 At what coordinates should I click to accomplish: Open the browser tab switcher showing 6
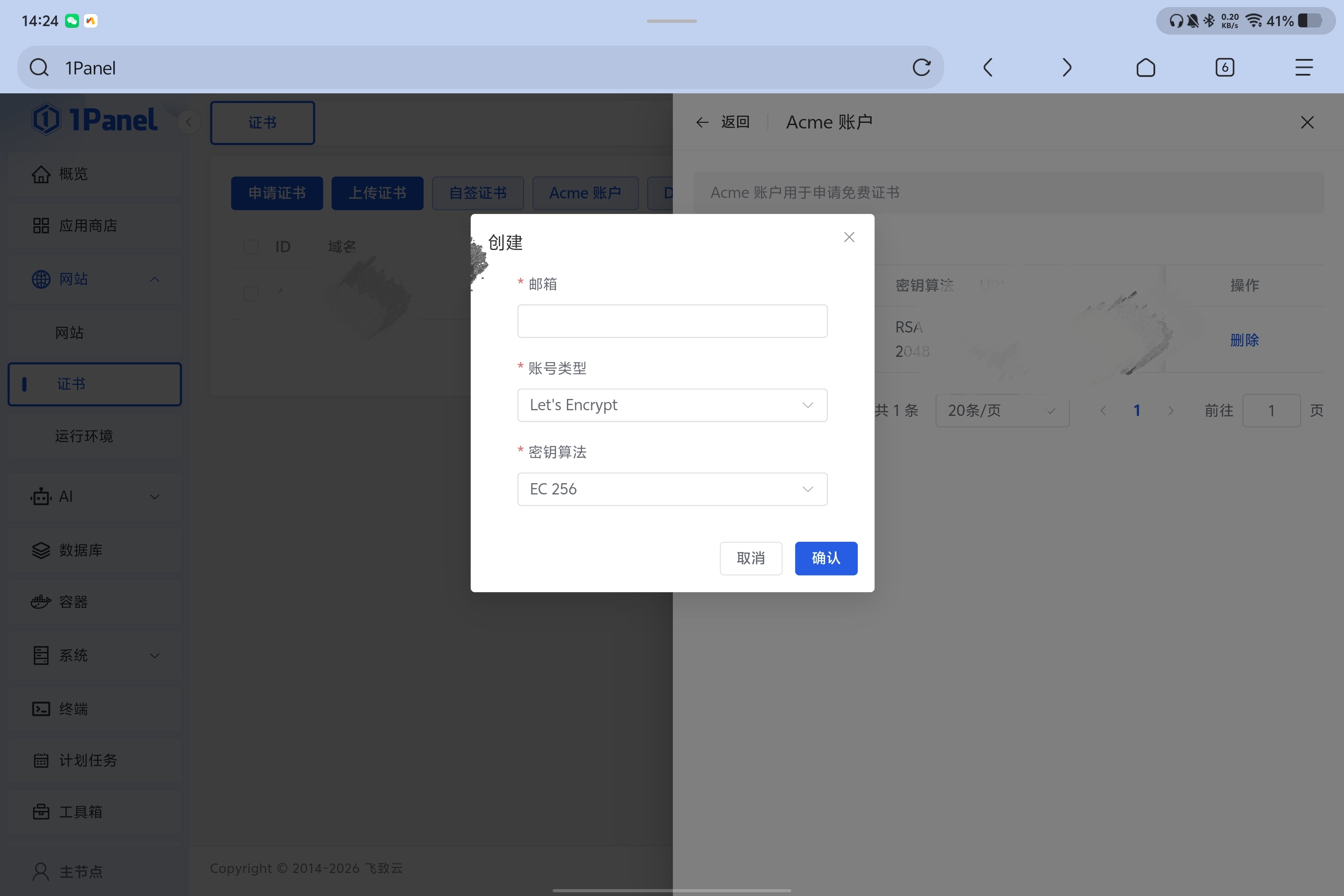[1225, 67]
